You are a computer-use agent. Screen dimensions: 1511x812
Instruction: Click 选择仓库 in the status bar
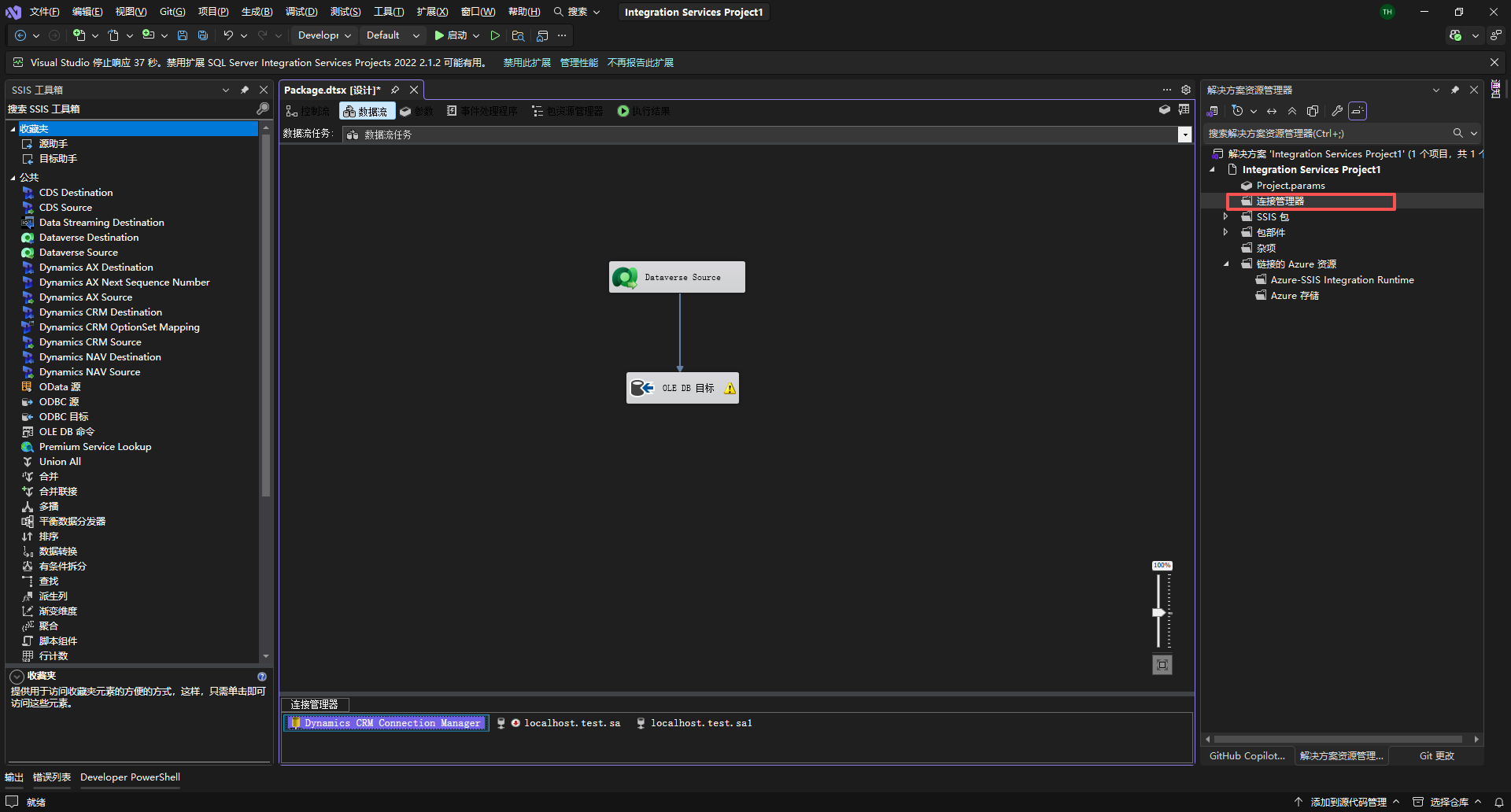[x=1448, y=803]
